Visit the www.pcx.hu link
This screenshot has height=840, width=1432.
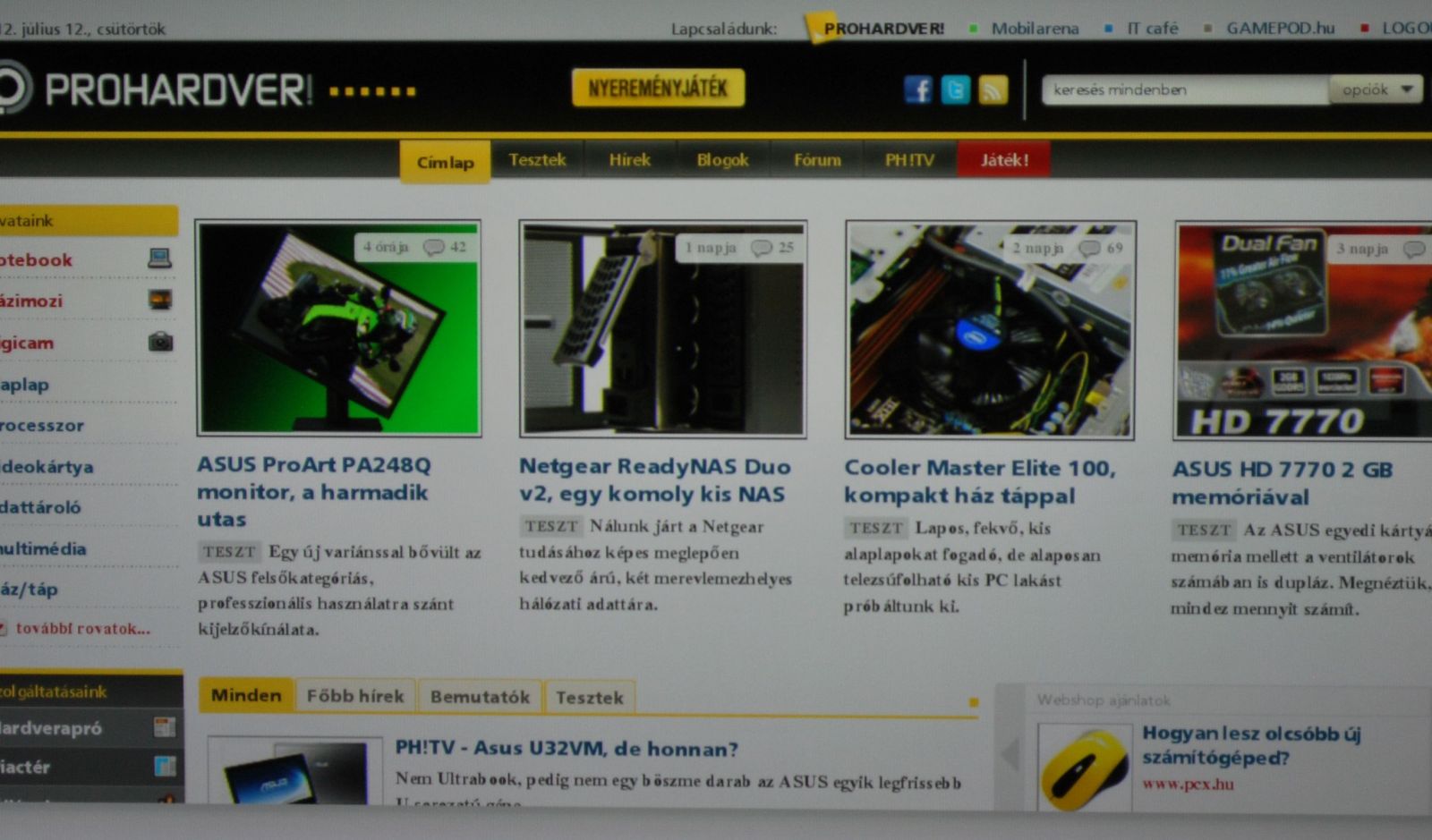point(1188,785)
